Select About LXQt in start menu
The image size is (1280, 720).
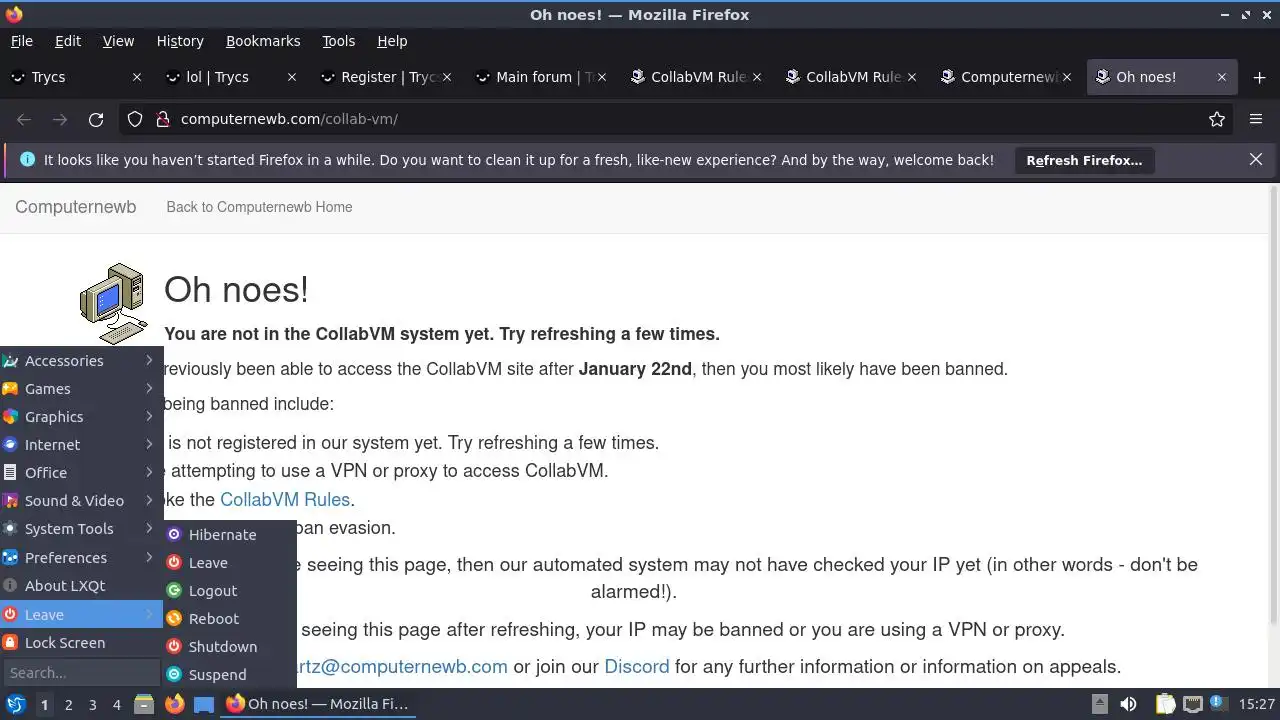(81, 586)
